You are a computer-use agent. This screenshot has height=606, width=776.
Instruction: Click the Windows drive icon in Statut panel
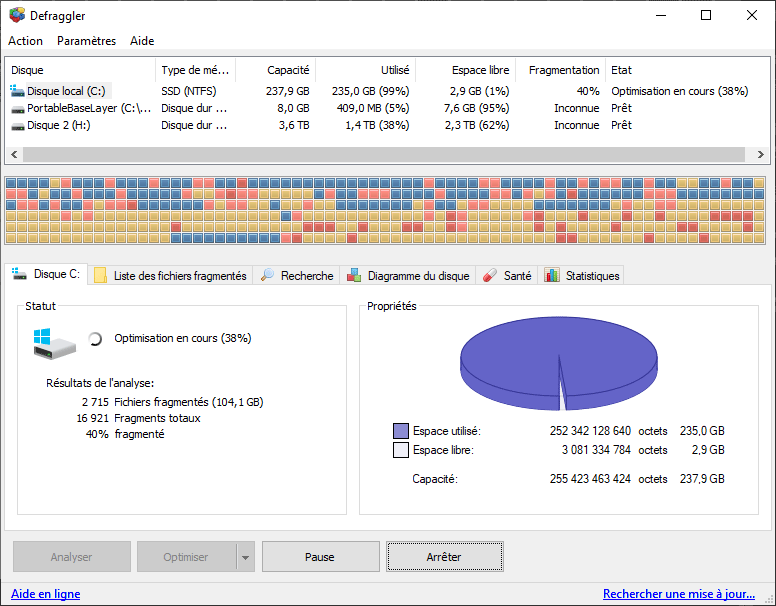coord(54,343)
